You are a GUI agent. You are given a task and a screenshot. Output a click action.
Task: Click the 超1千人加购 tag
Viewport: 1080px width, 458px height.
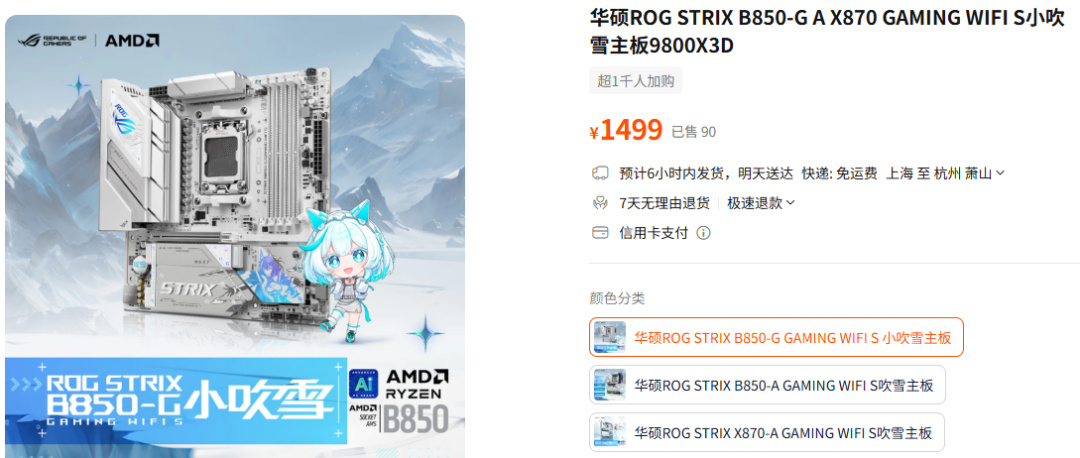click(636, 81)
